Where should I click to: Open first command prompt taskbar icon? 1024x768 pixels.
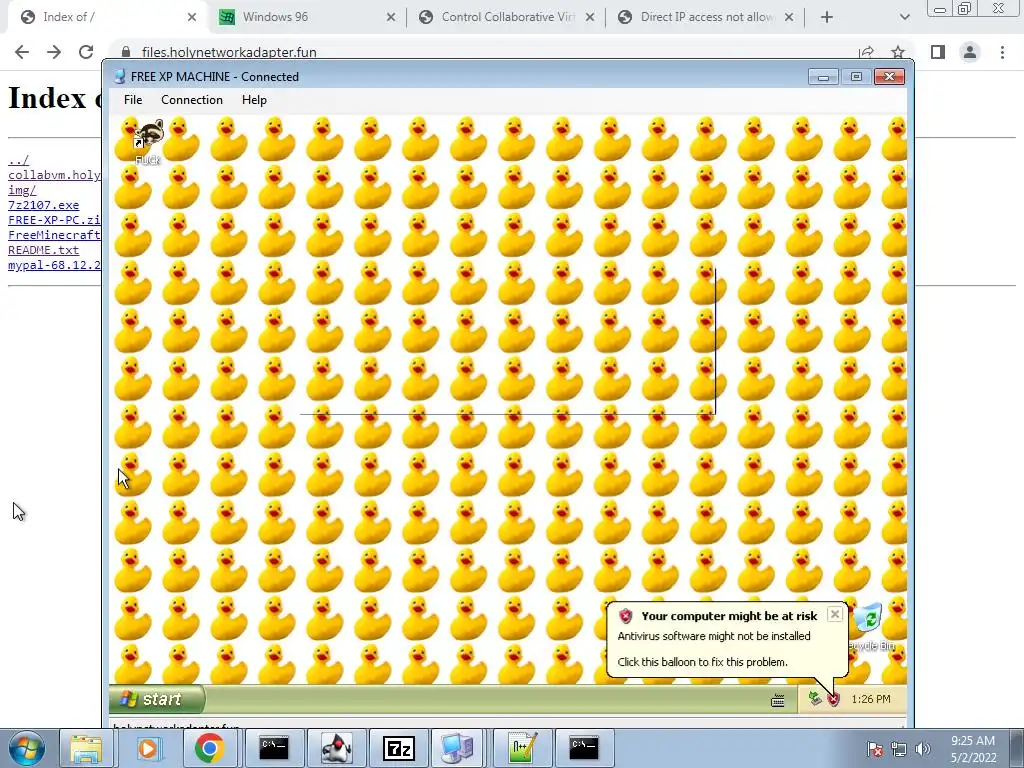tap(274, 748)
